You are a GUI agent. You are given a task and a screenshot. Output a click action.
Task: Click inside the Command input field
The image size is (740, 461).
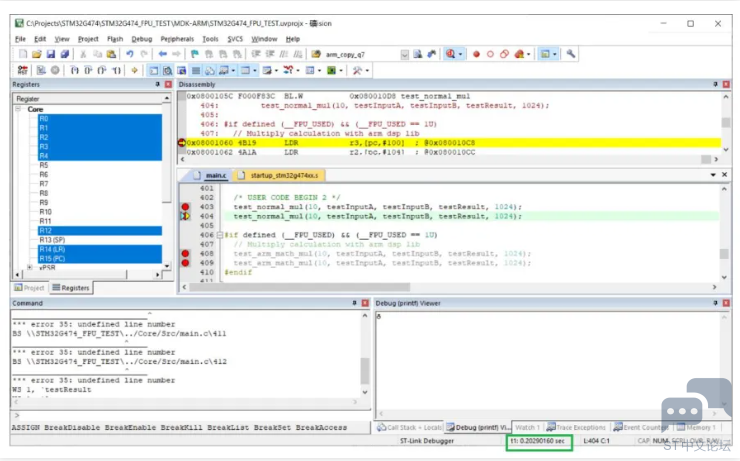click(191, 416)
